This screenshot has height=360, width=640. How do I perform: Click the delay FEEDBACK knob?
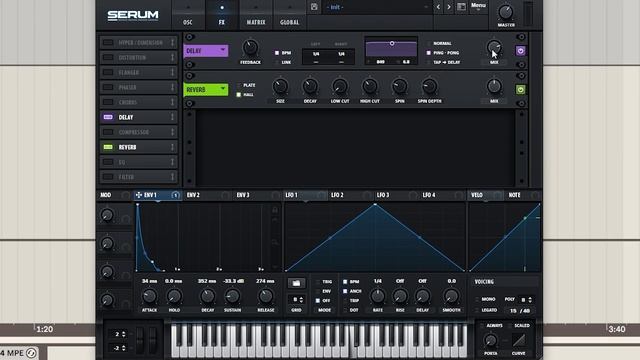coord(250,48)
